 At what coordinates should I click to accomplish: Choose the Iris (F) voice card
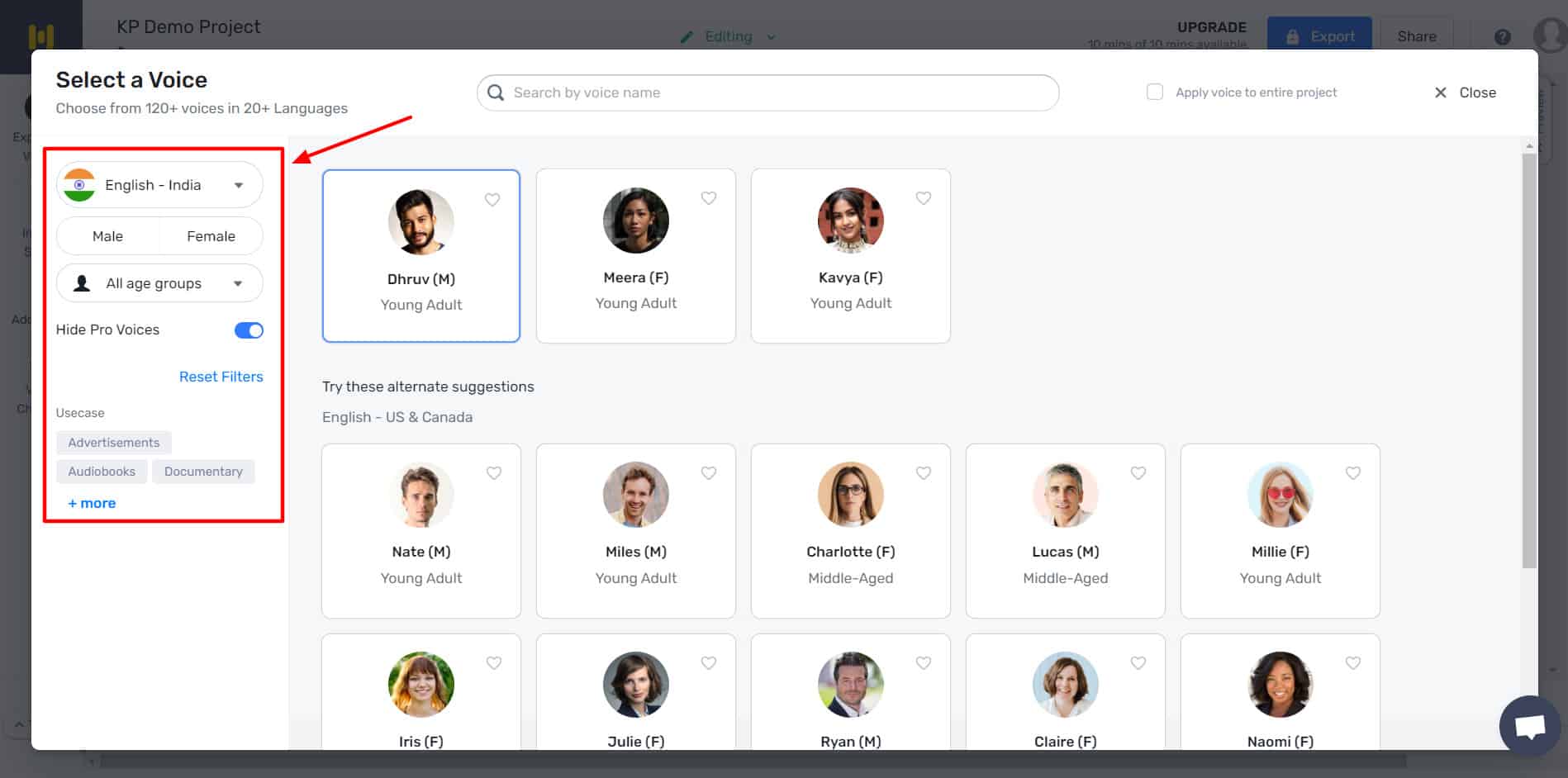421,692
